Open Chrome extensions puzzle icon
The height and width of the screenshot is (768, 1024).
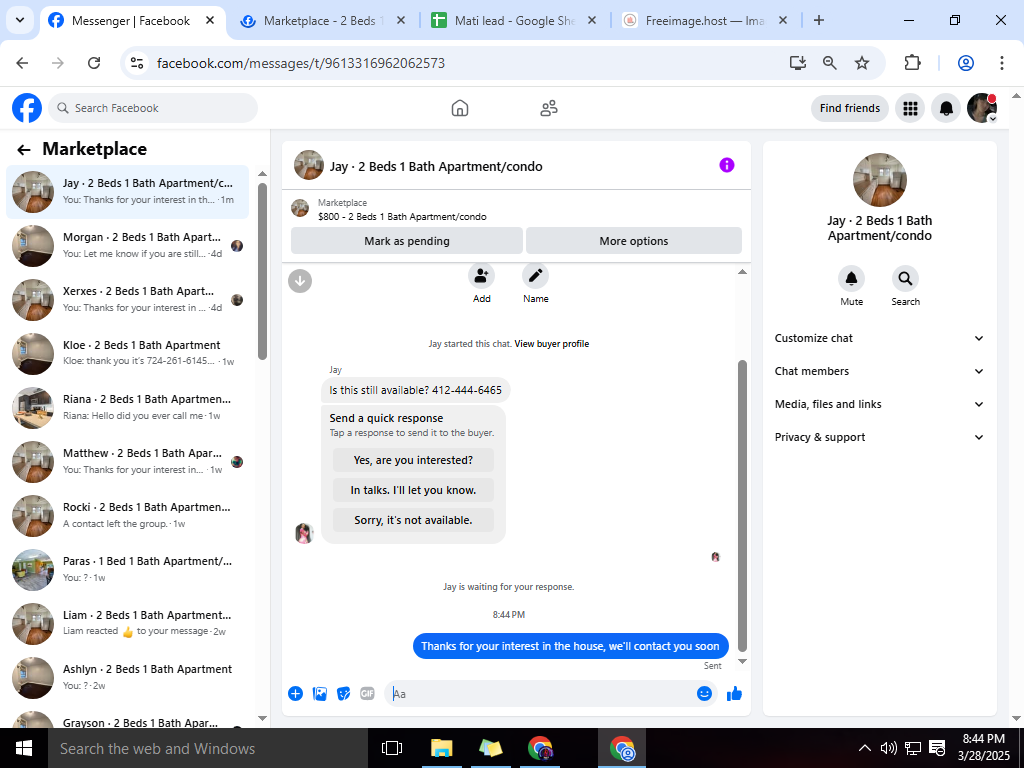tap(912, 63)
